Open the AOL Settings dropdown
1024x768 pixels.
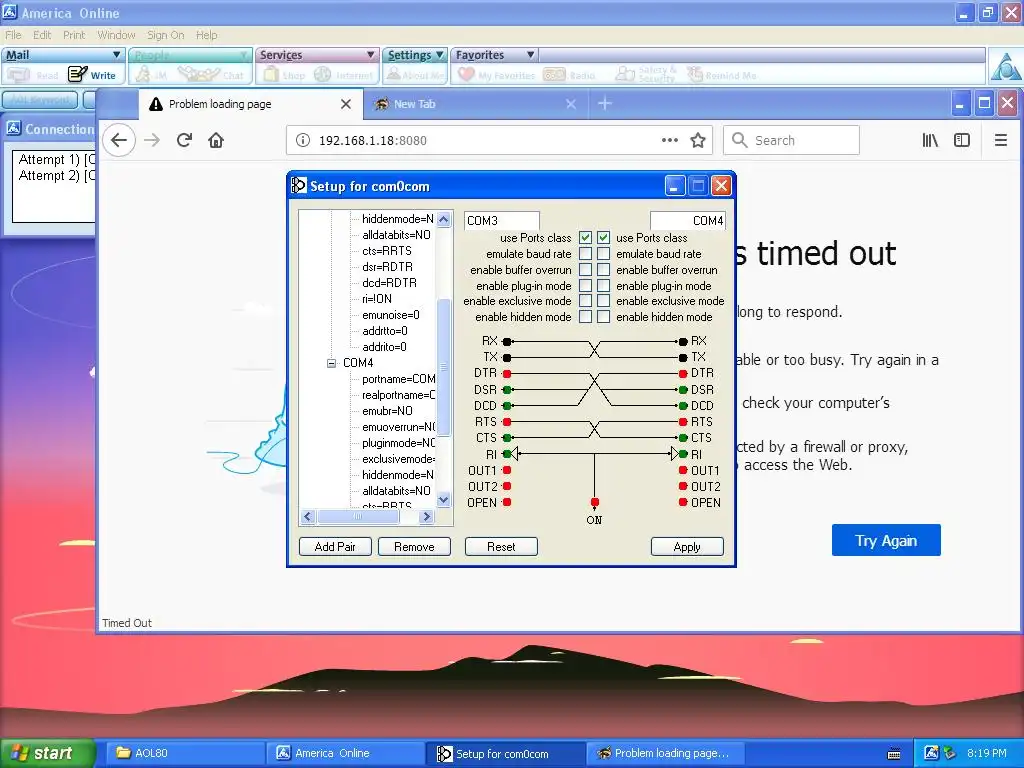coord(440,55)
